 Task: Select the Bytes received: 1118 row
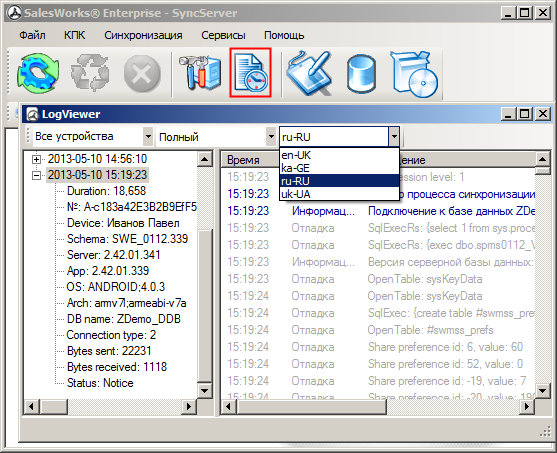(x=117, y=367)
